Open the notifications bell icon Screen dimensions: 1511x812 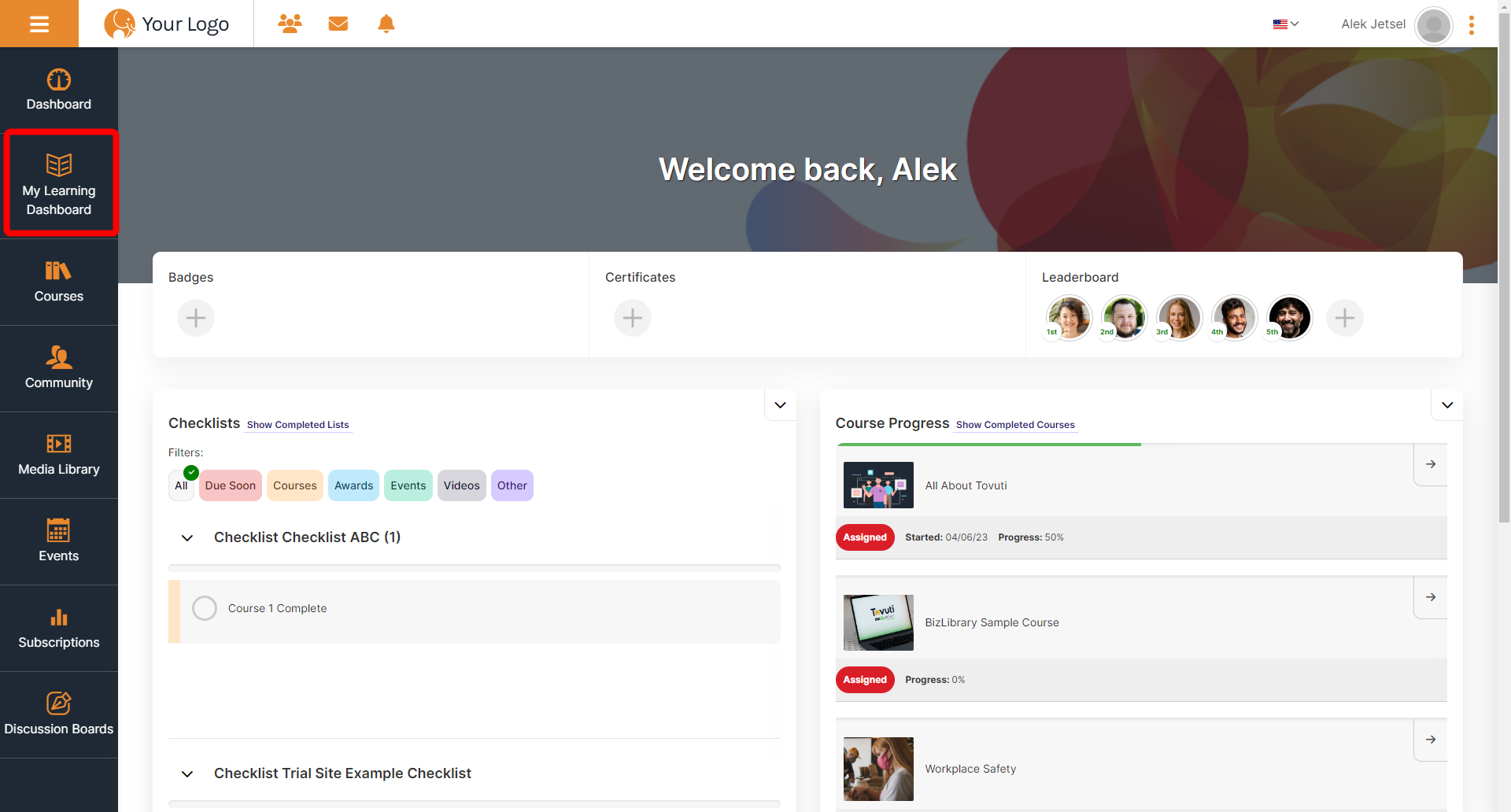point(386,24)
